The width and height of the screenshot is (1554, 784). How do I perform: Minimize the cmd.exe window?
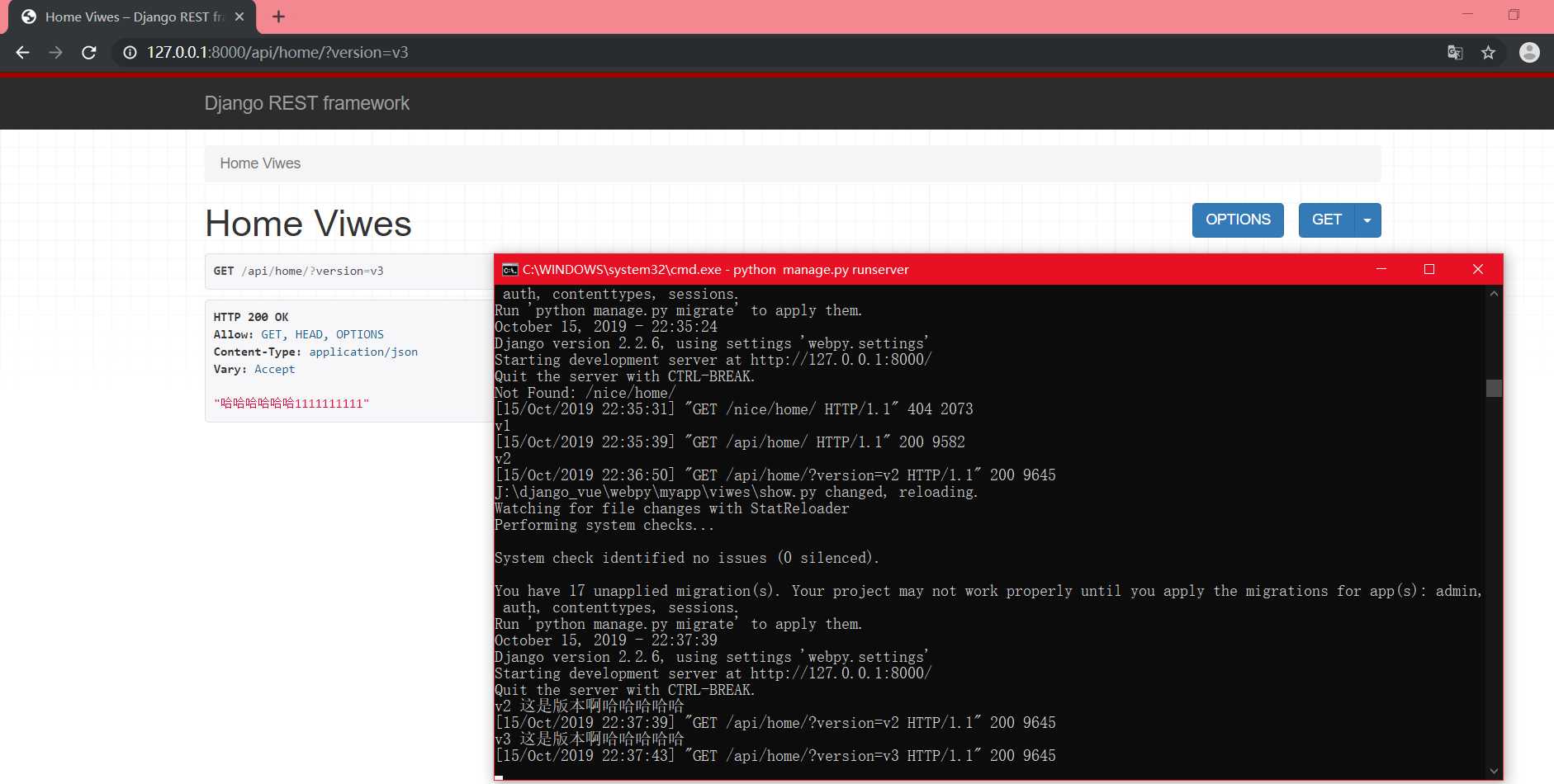tap(1381, 269)
